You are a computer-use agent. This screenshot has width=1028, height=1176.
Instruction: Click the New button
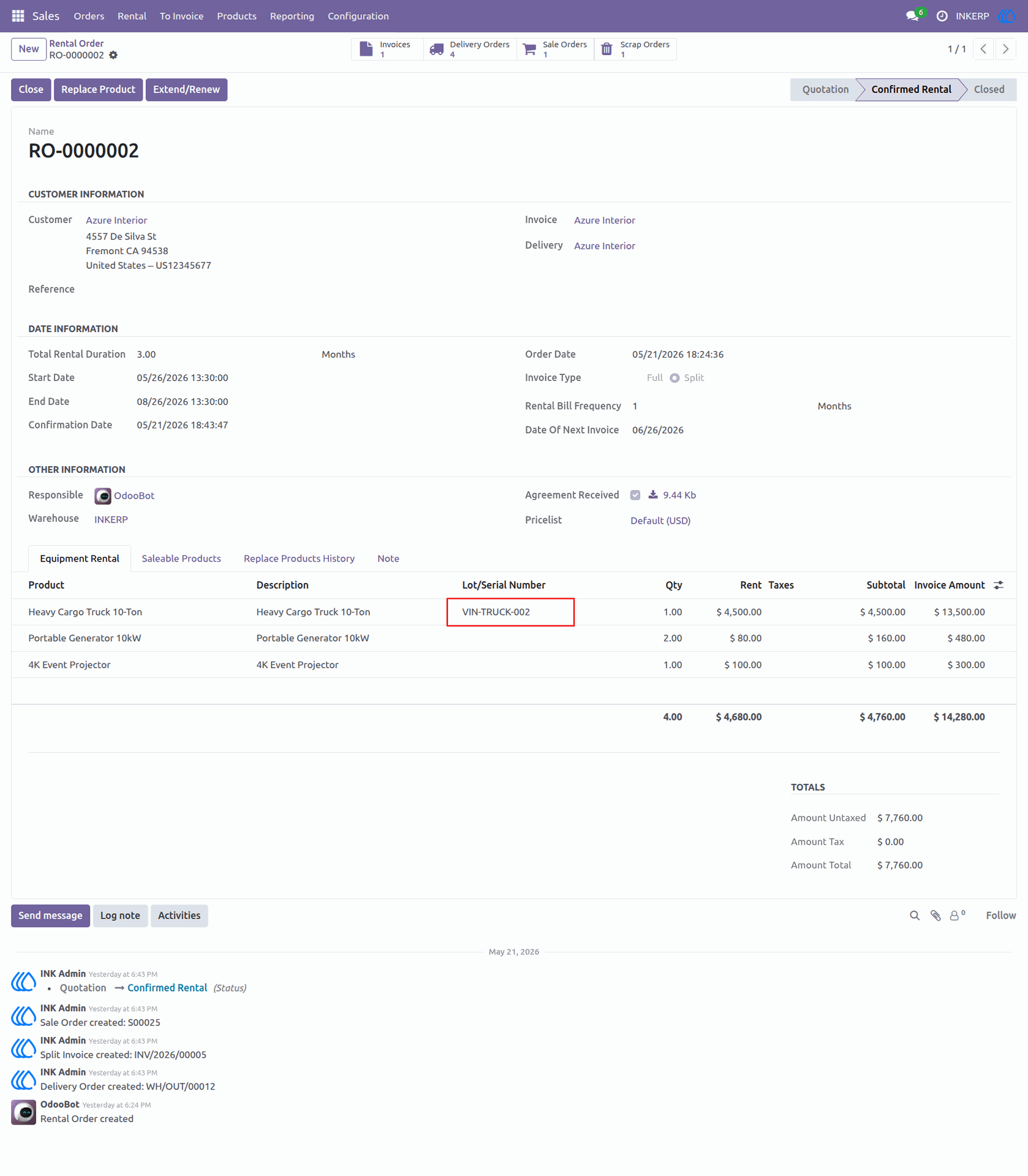tap(28, 49)
